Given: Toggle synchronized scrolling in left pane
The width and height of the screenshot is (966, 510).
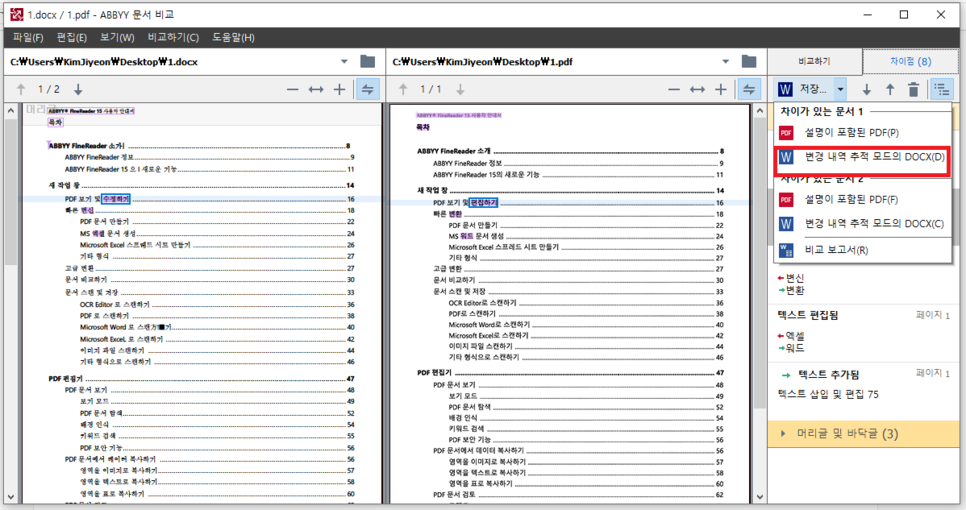Looking at the screenshot, I should click(367, 89).
